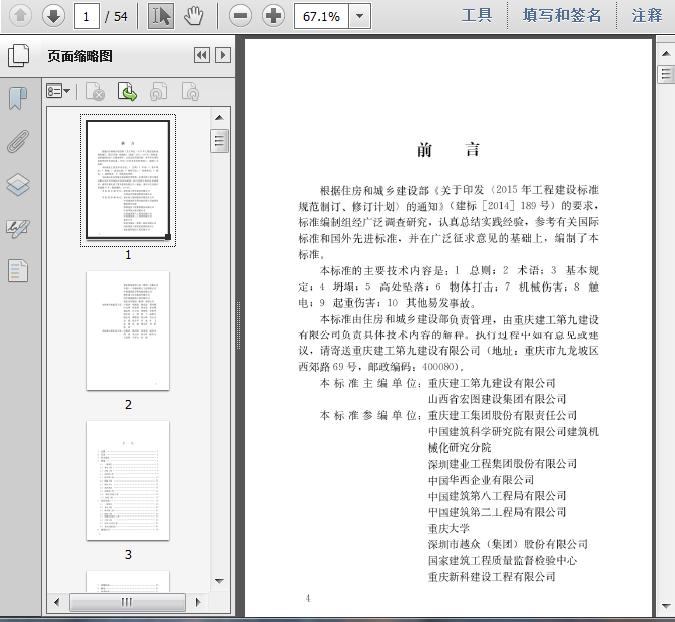Select page 2 thumbnail
Viewport: 675px width, 622px height.
coord(128,330)
